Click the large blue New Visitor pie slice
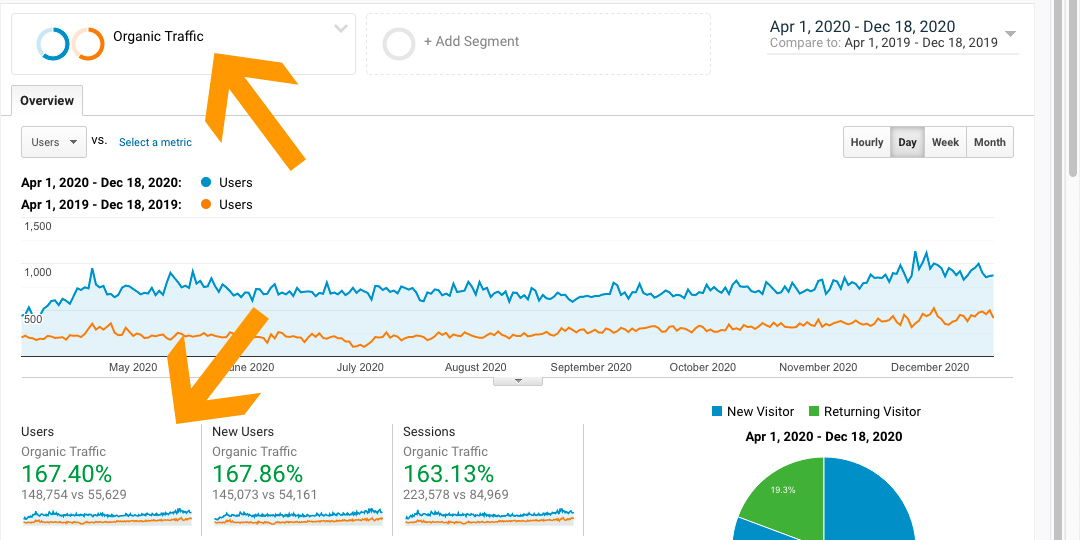 tap(868, 503)
